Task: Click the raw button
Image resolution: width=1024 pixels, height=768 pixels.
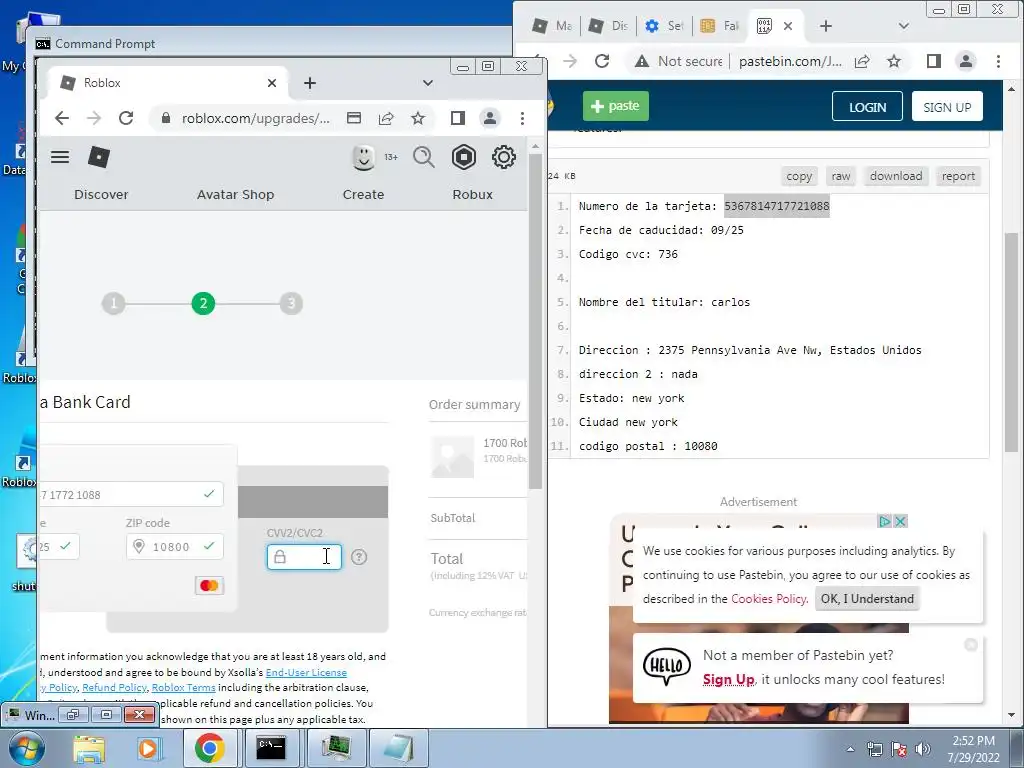Action: (x=841, y=176)
